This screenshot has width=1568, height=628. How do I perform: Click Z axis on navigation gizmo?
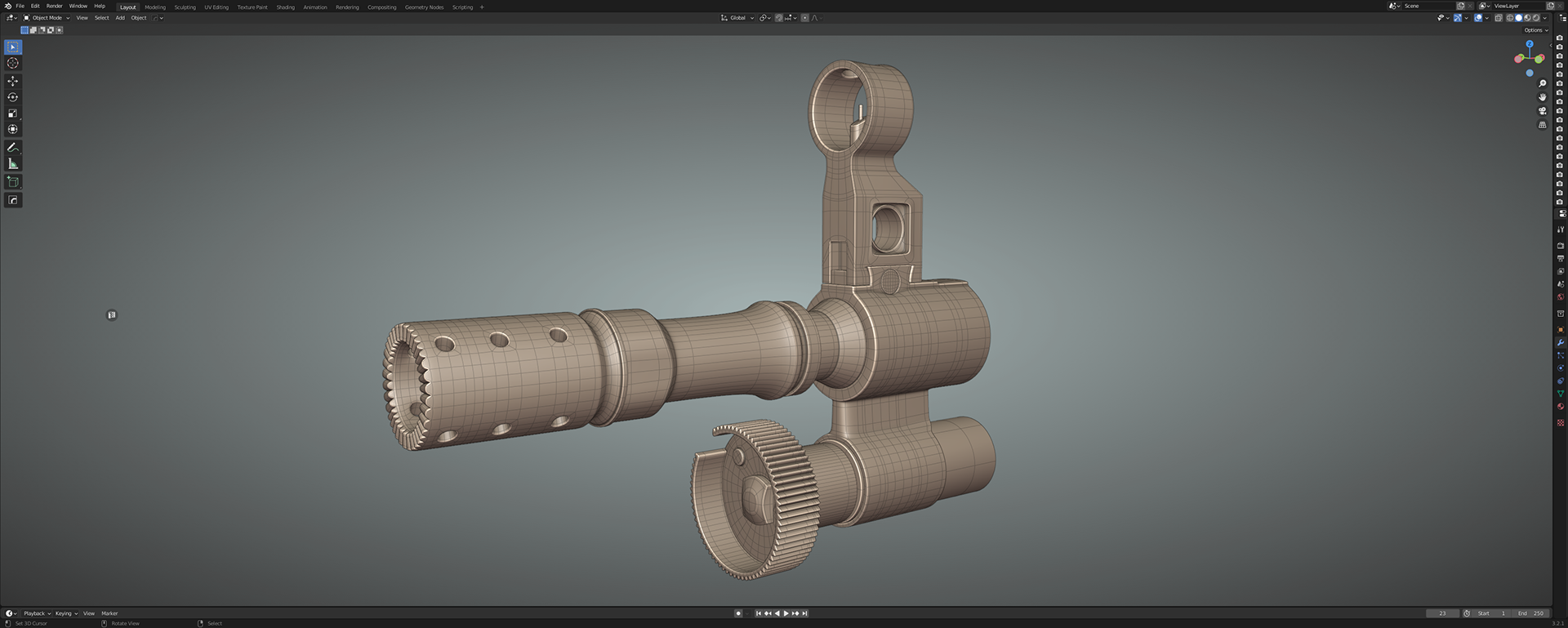(1530, 44)
